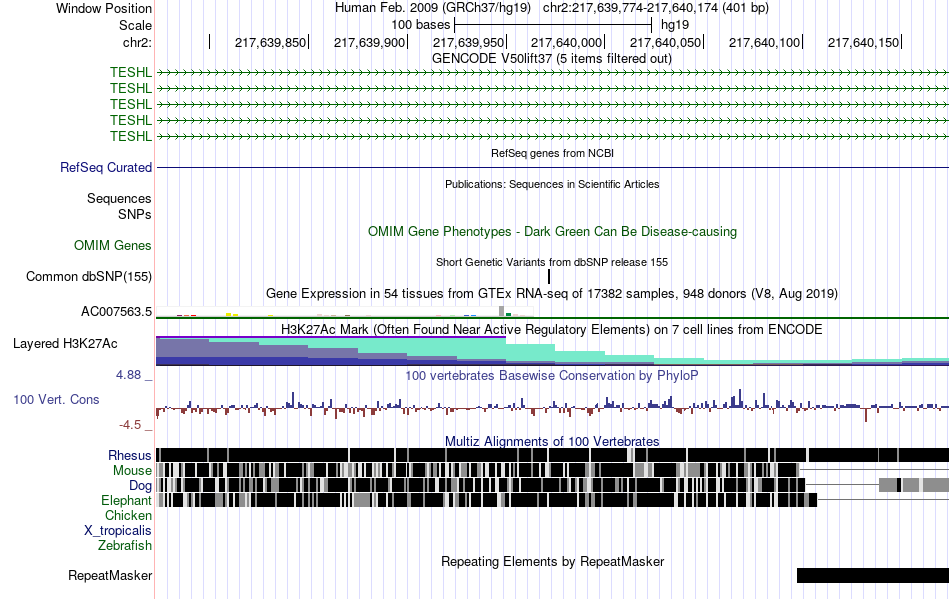Select the Chicken alignment row label
Image resolution: width=950 pixels, height=599 pixels.
pyautogui.click(x=128, y=515)
